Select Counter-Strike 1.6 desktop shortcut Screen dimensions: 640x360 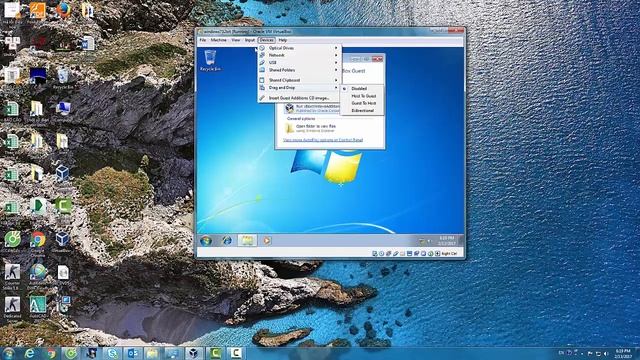12,276
